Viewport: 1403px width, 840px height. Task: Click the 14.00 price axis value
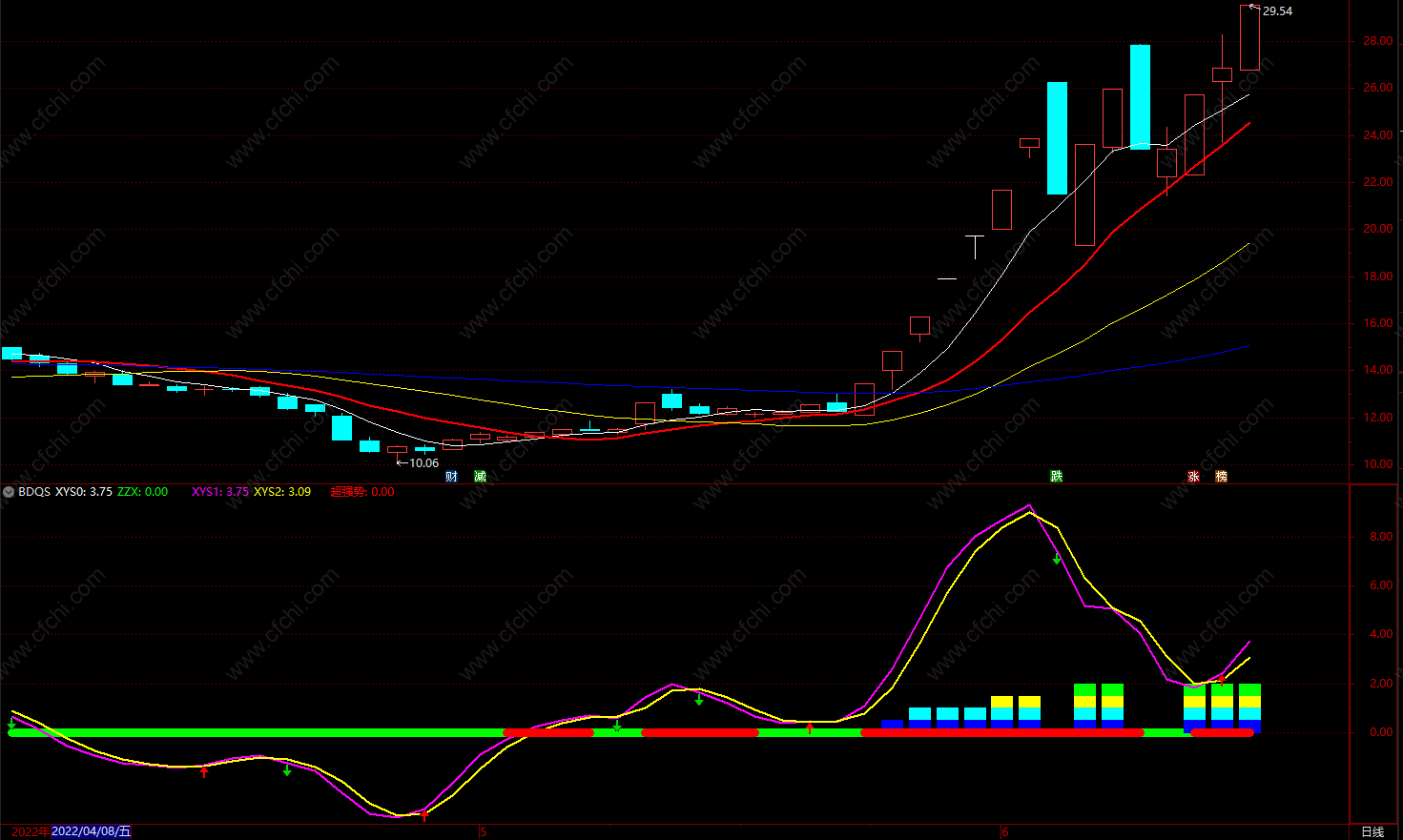[x=1377, y=370]
